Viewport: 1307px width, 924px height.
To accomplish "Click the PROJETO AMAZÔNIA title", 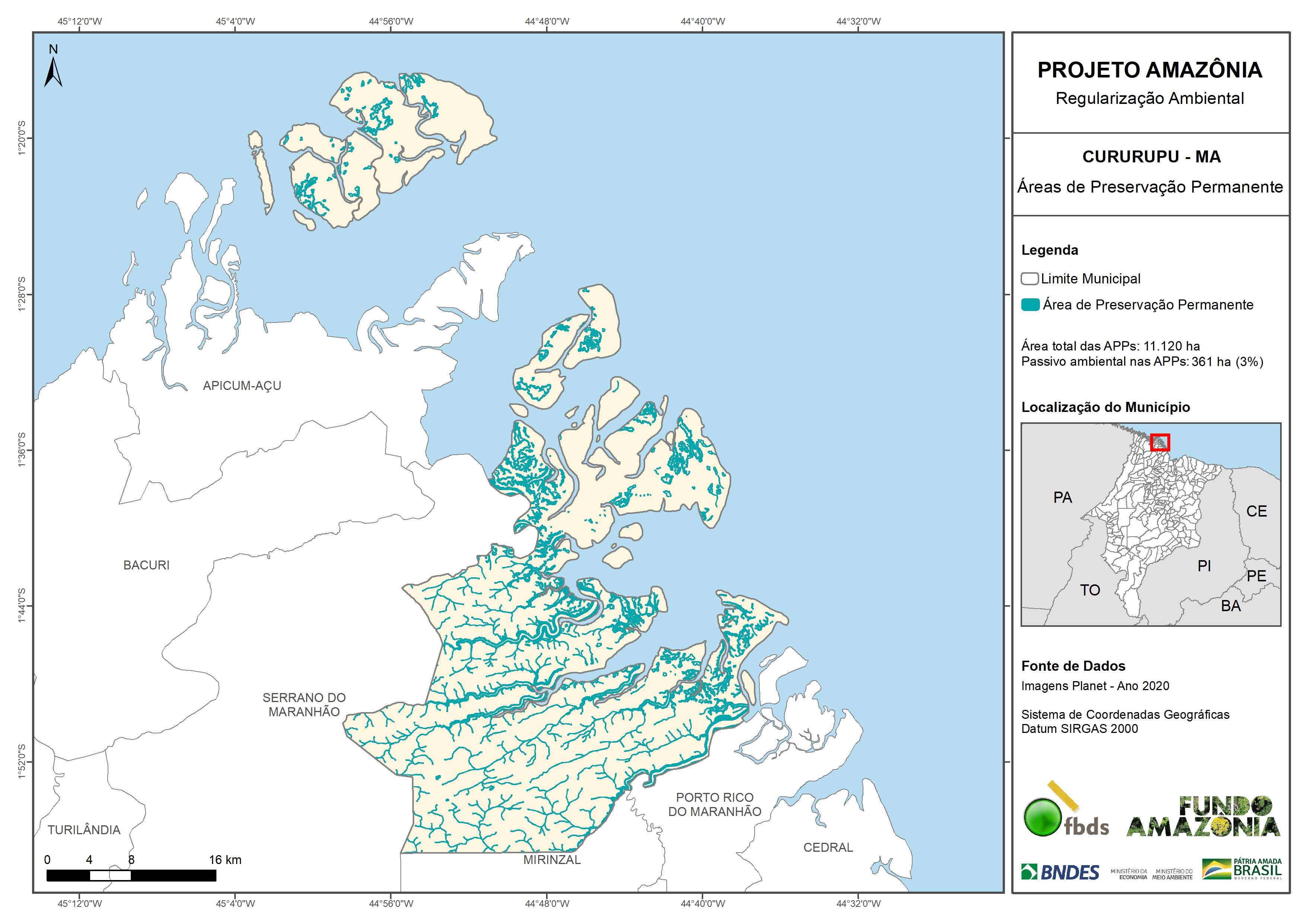I will pos(1149,70).
